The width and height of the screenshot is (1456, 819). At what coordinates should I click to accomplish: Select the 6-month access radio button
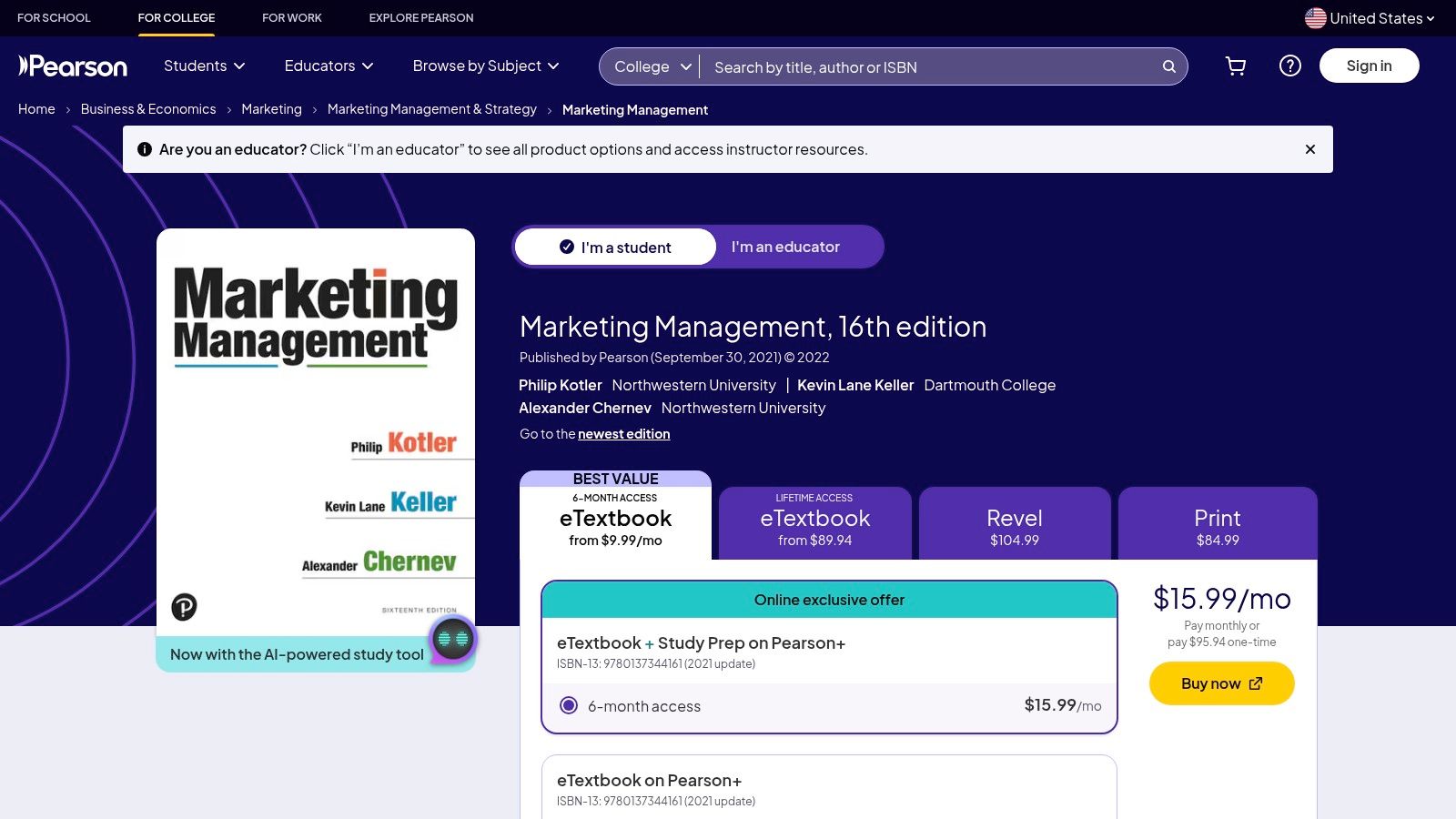[x=569, y=705]
